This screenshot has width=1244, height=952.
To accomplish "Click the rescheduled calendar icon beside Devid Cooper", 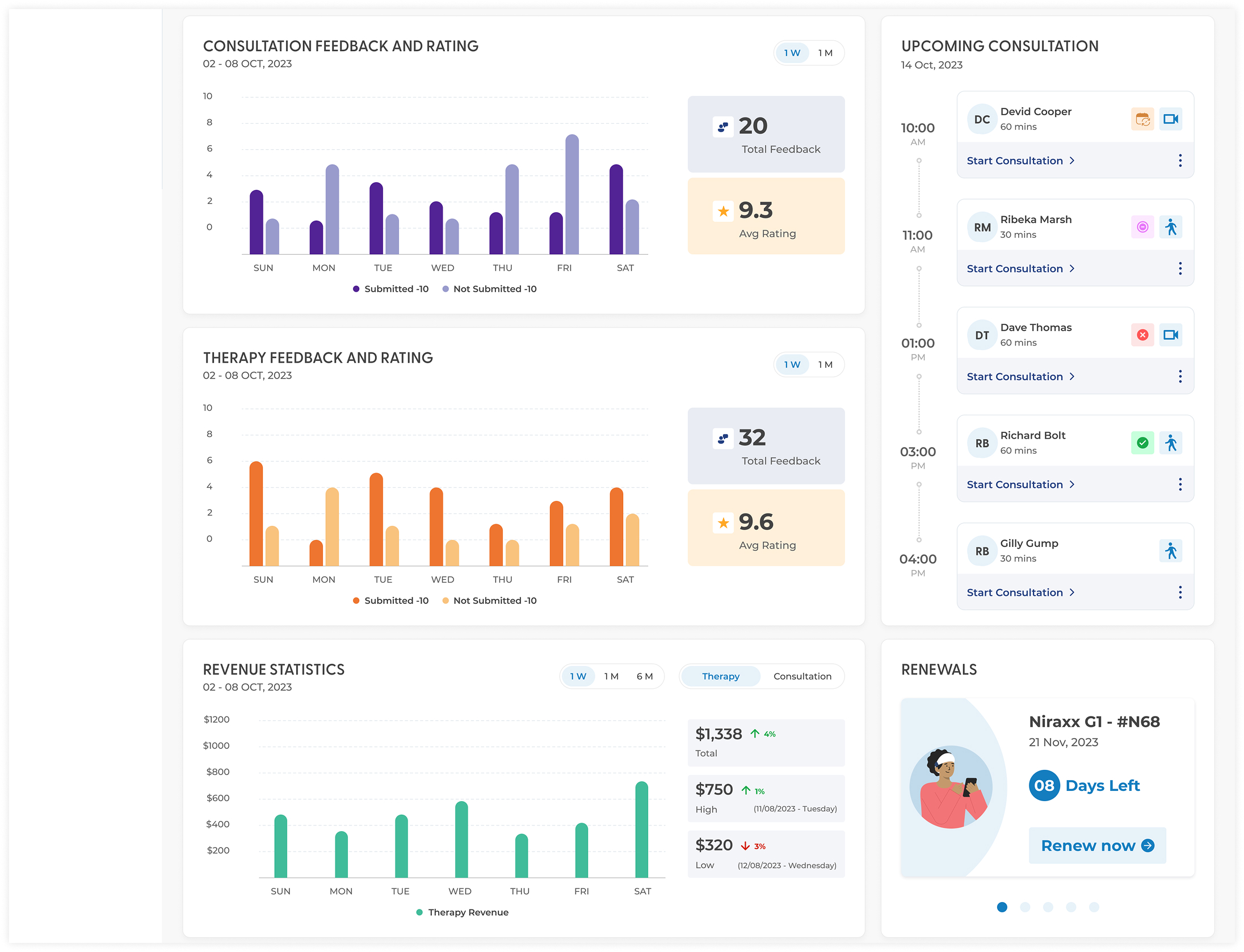I will click(1143, 119).
